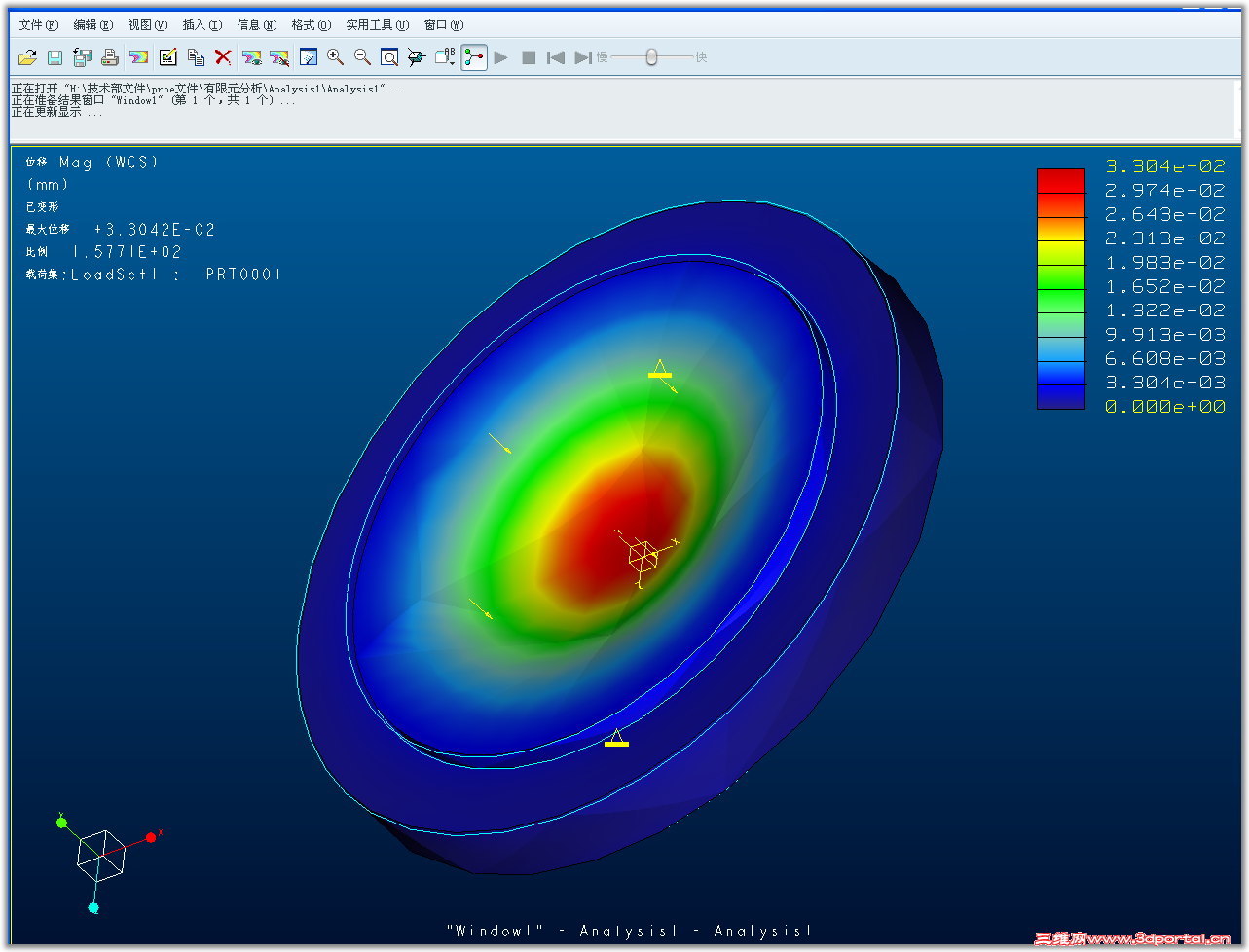Screen dimensions: 1249x952
Task: Delete the result window with red X
Action: [223, 57]
